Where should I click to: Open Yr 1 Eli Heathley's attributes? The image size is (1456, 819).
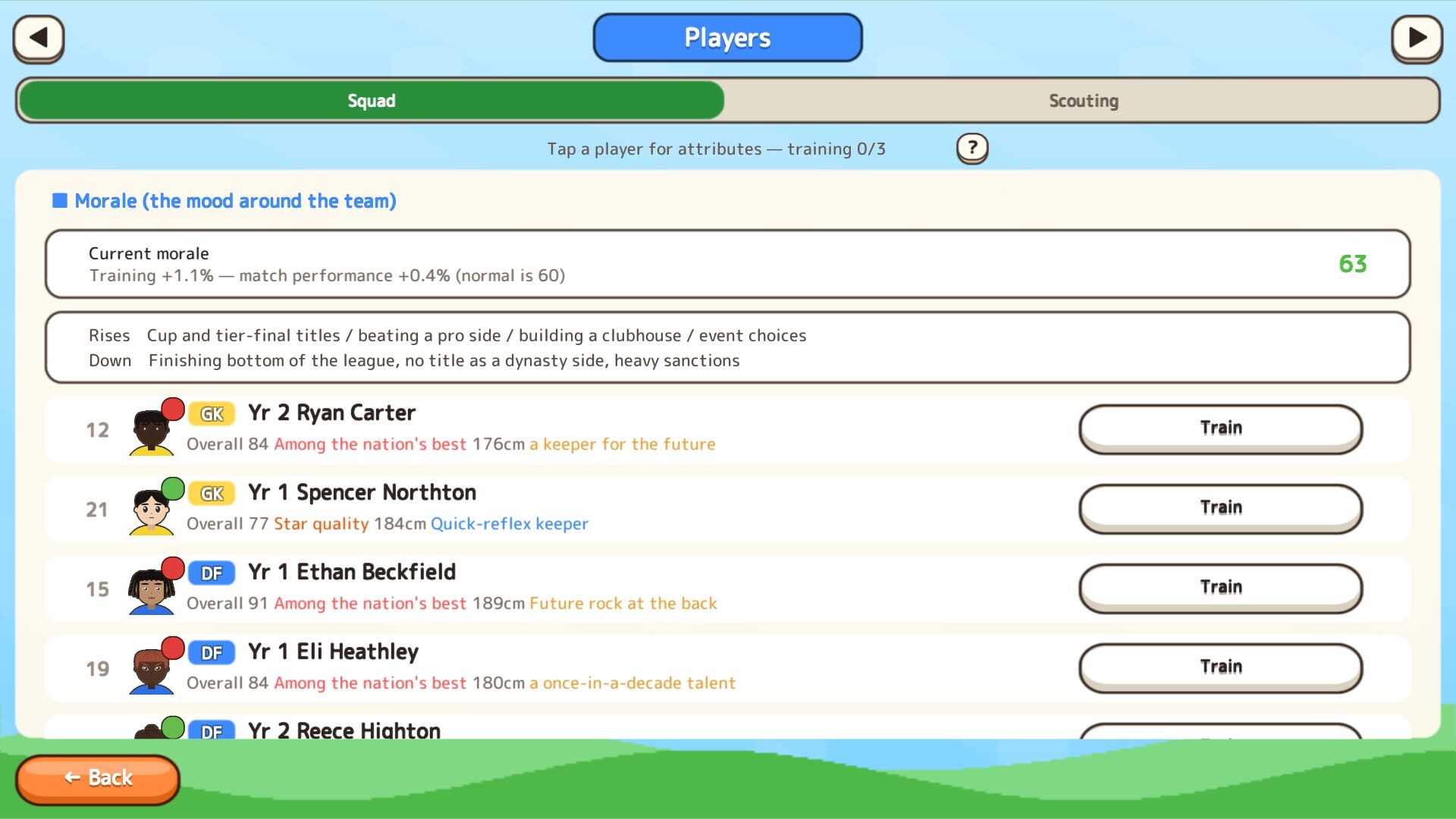click(x=727, y=669)
